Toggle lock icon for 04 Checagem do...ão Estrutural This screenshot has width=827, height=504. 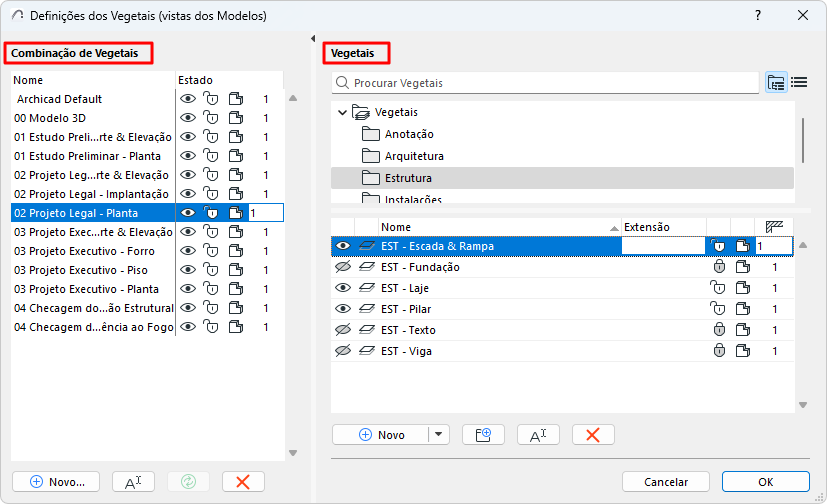point(211,308)
